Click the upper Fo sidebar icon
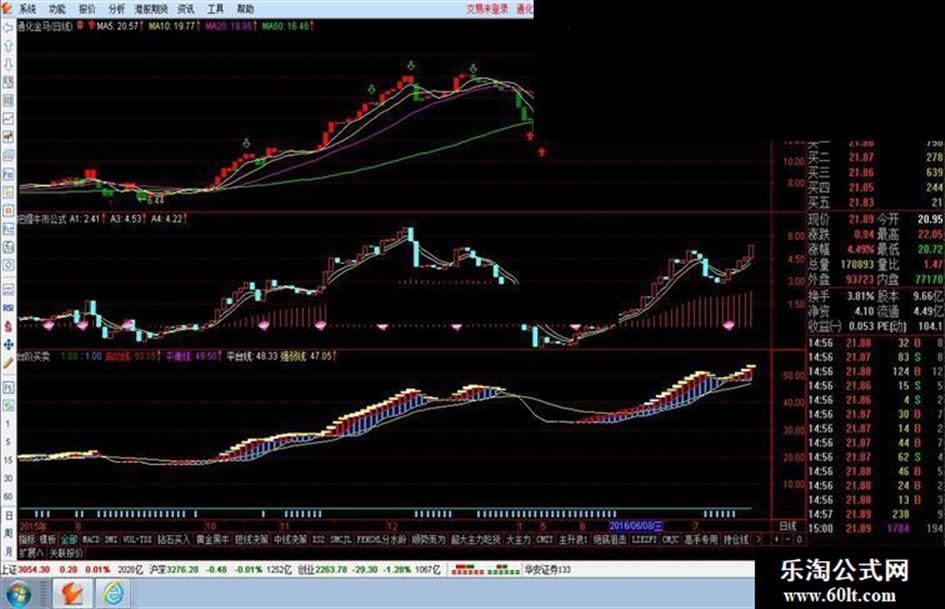 (8, 174)
